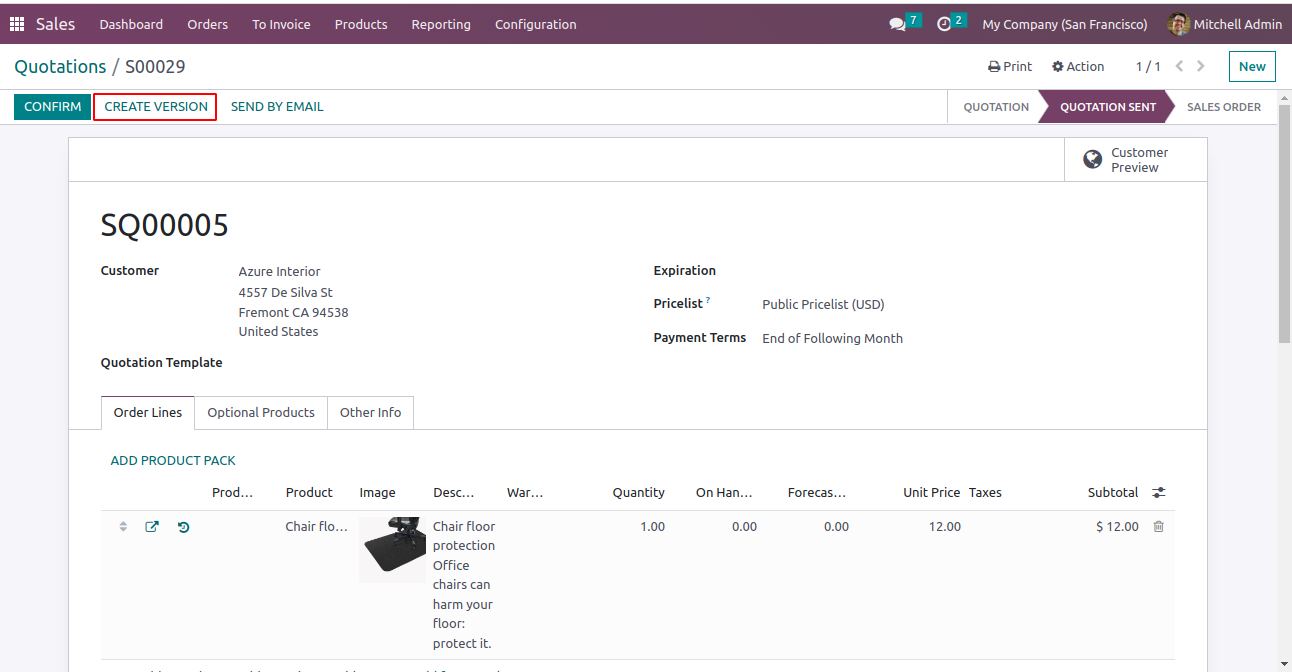Screen dimensions: 1292x672
Task: Click CREATE VERSION button
Action: coord(156,106)
